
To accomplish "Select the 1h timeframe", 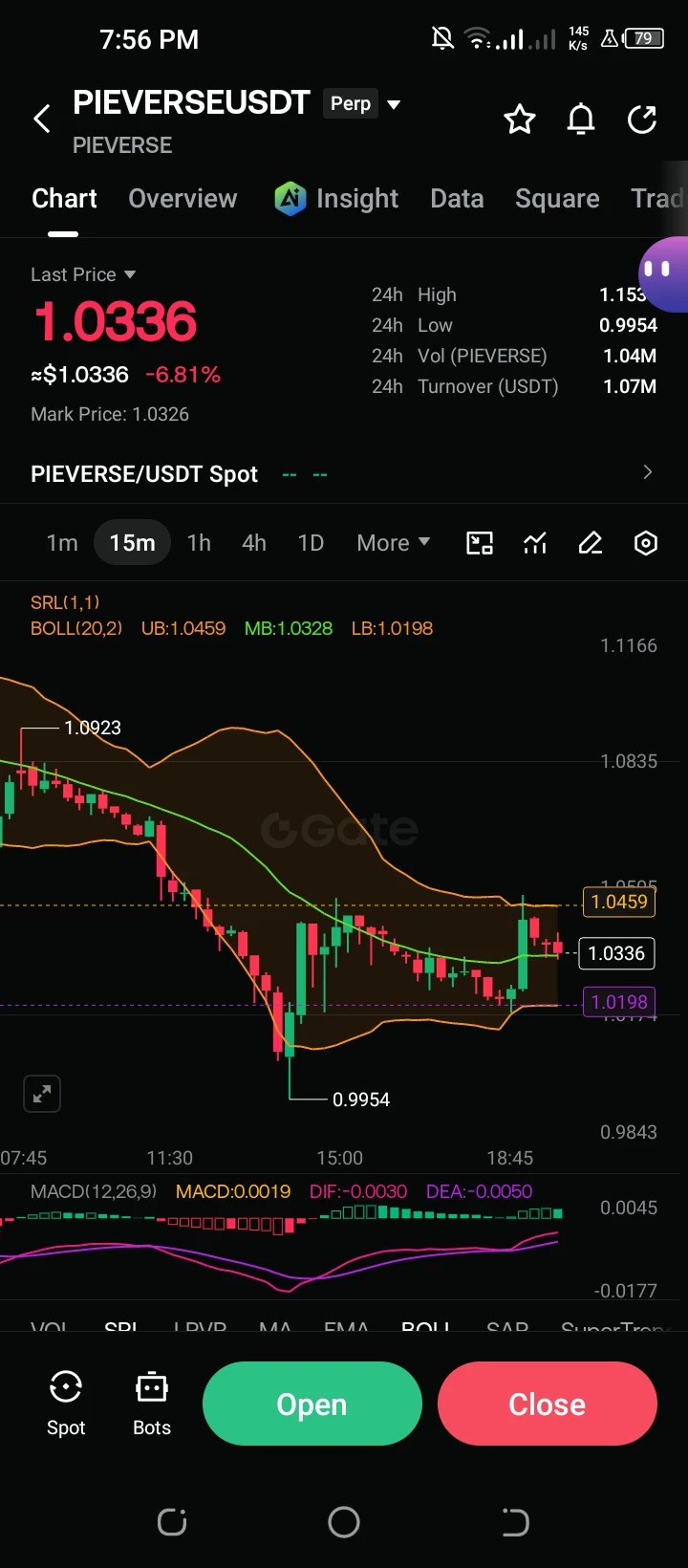I will coord(199,543).
